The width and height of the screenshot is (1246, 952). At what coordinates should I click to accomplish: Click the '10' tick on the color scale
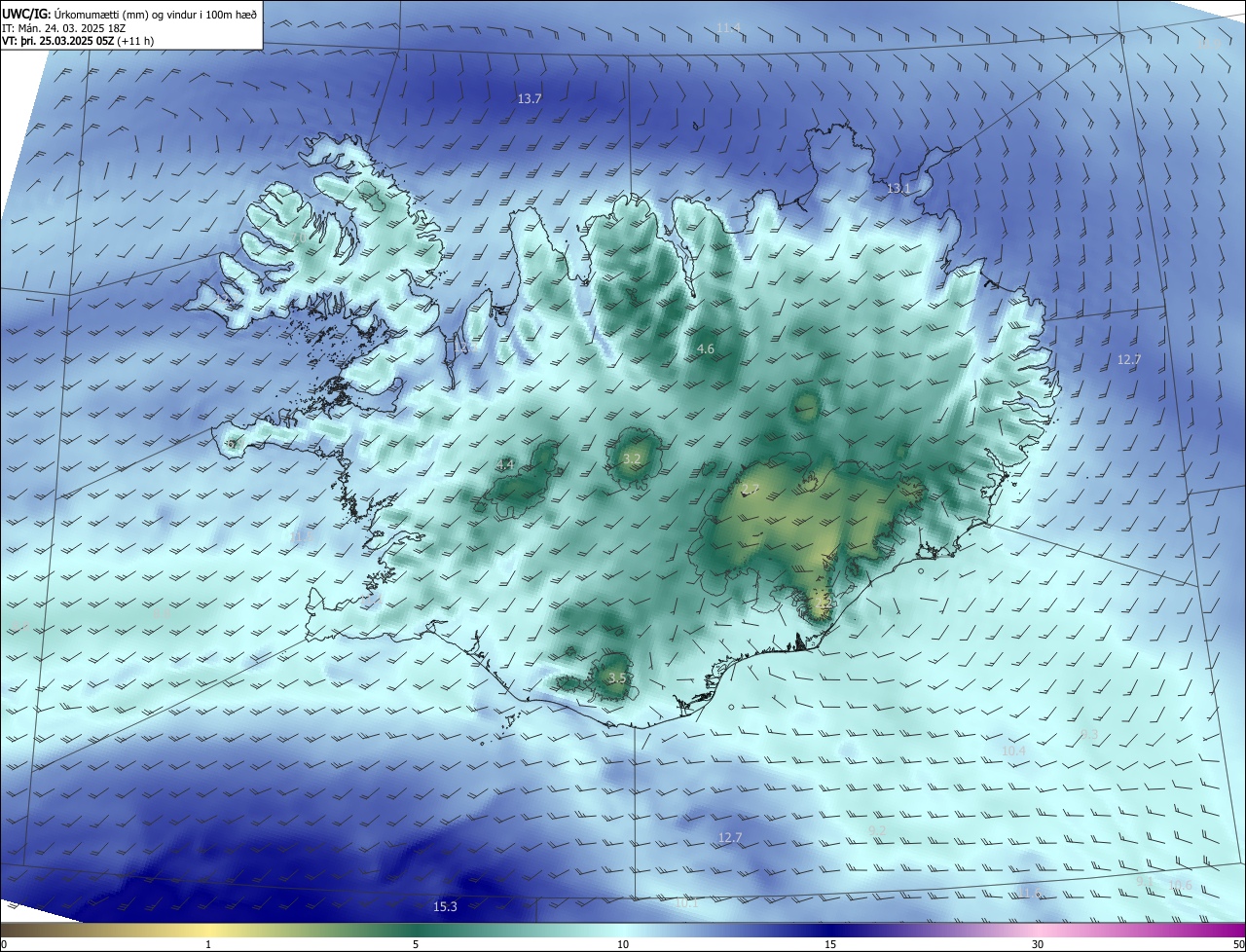pos(623,945)
